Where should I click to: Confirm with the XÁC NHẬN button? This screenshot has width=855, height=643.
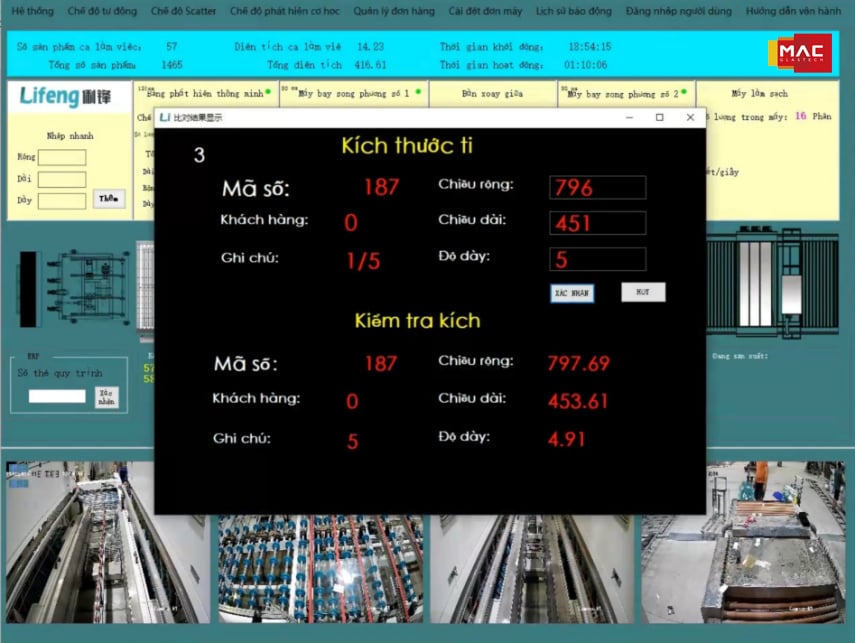point(572,293)
